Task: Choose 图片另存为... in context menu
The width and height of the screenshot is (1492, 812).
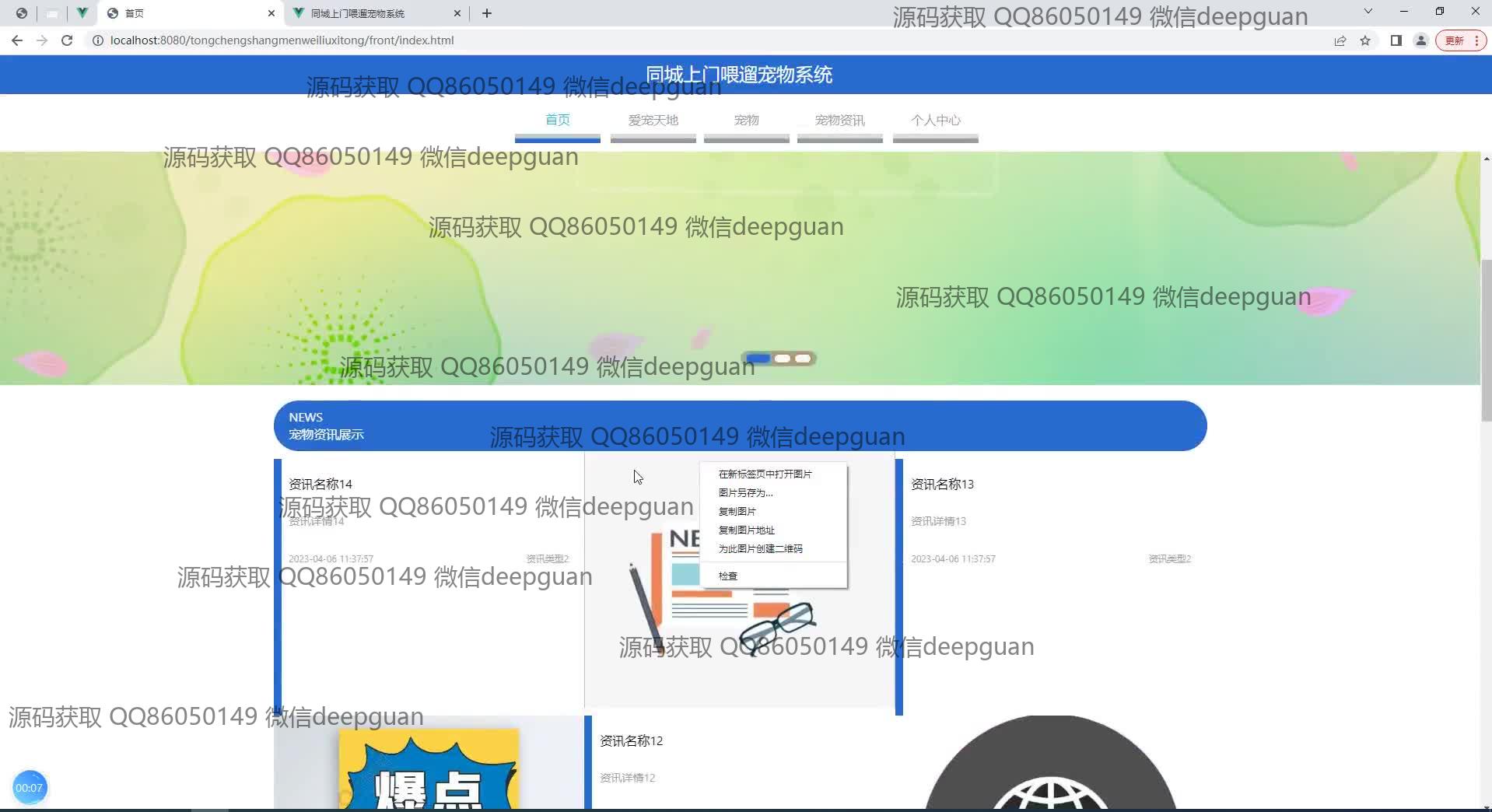Action: tap(773, 492)
